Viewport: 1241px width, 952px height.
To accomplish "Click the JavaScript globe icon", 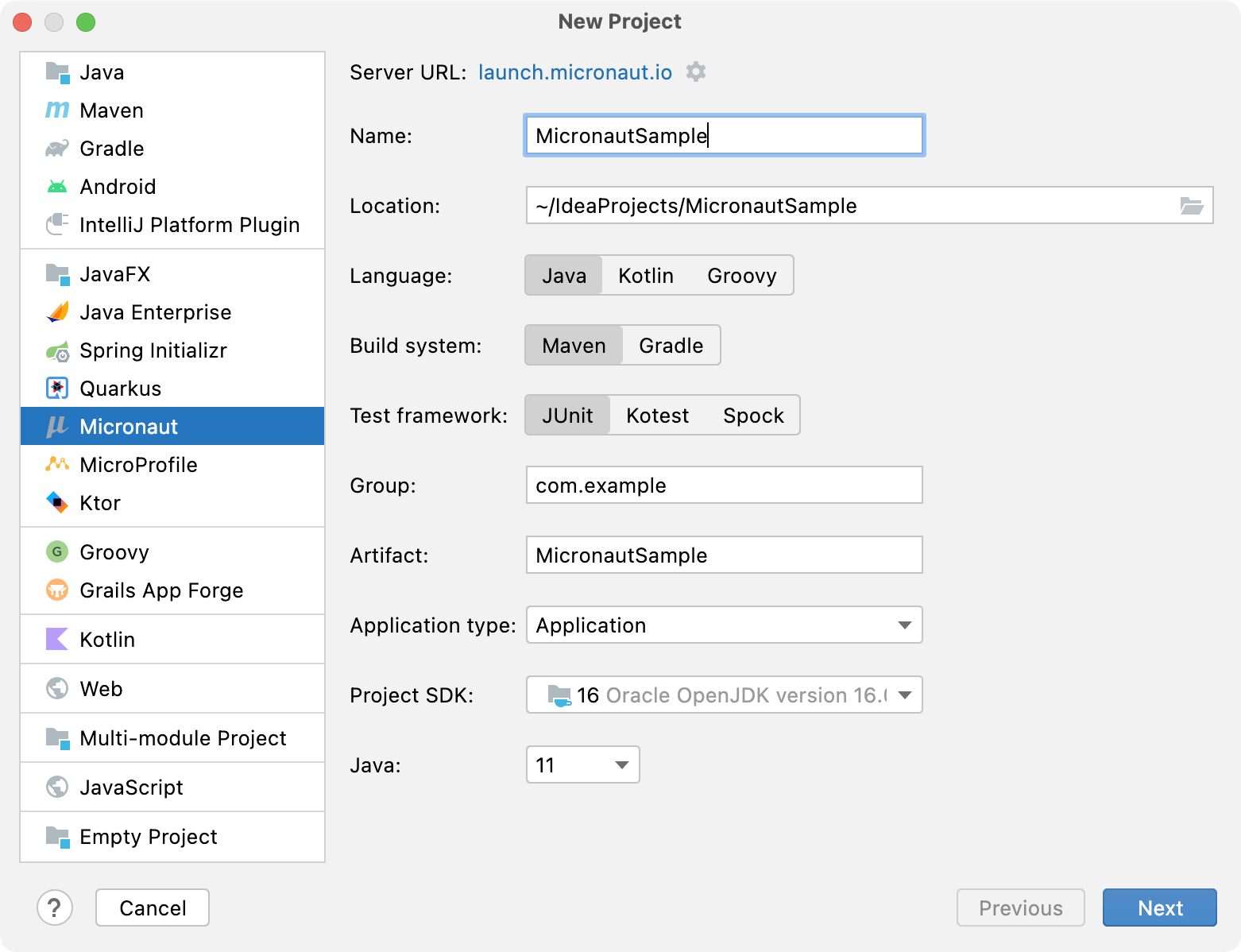I will (57, 787).
